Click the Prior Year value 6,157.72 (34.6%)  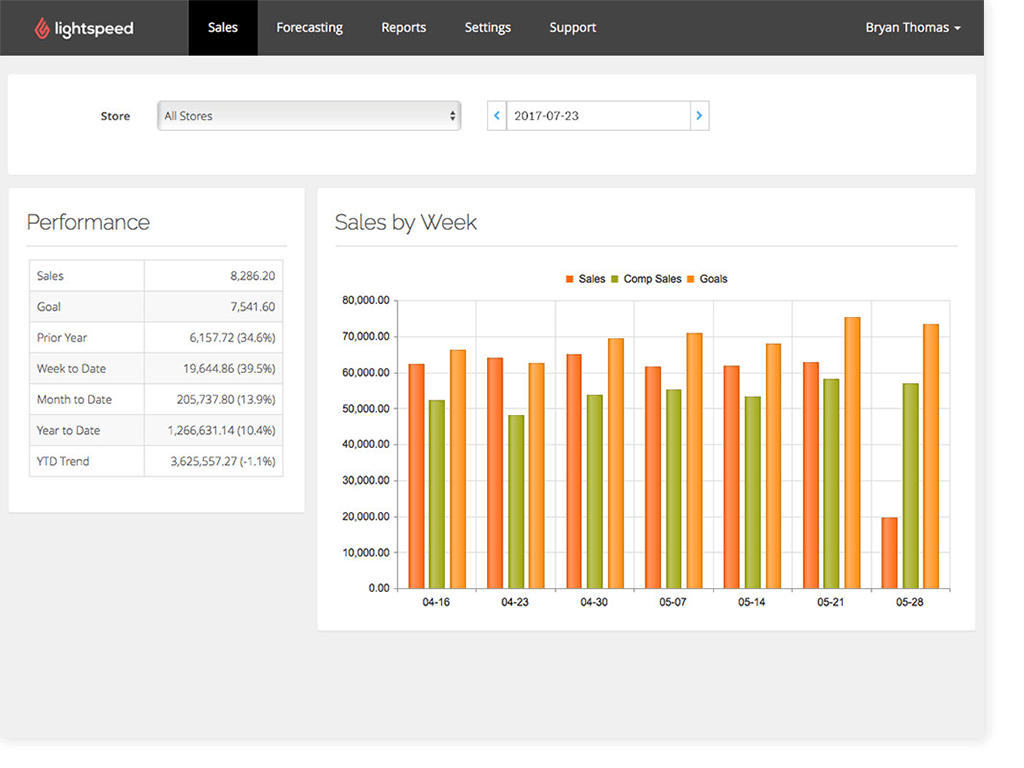pyautogui.click(x=232, y=338)
